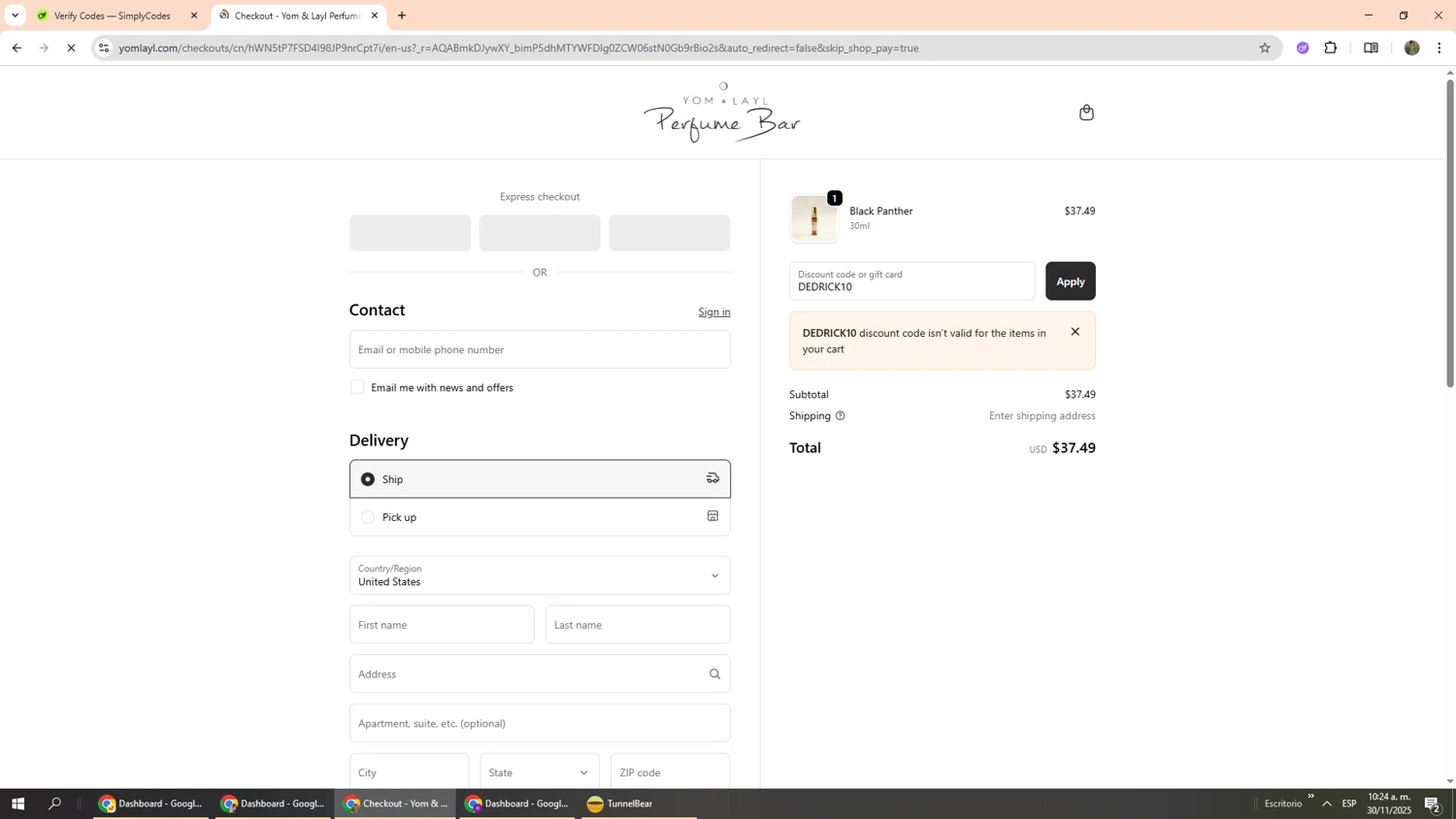Screen dimensions: 1456x819
Task: Click the ZIP code field
Action: tap(670, 772)
